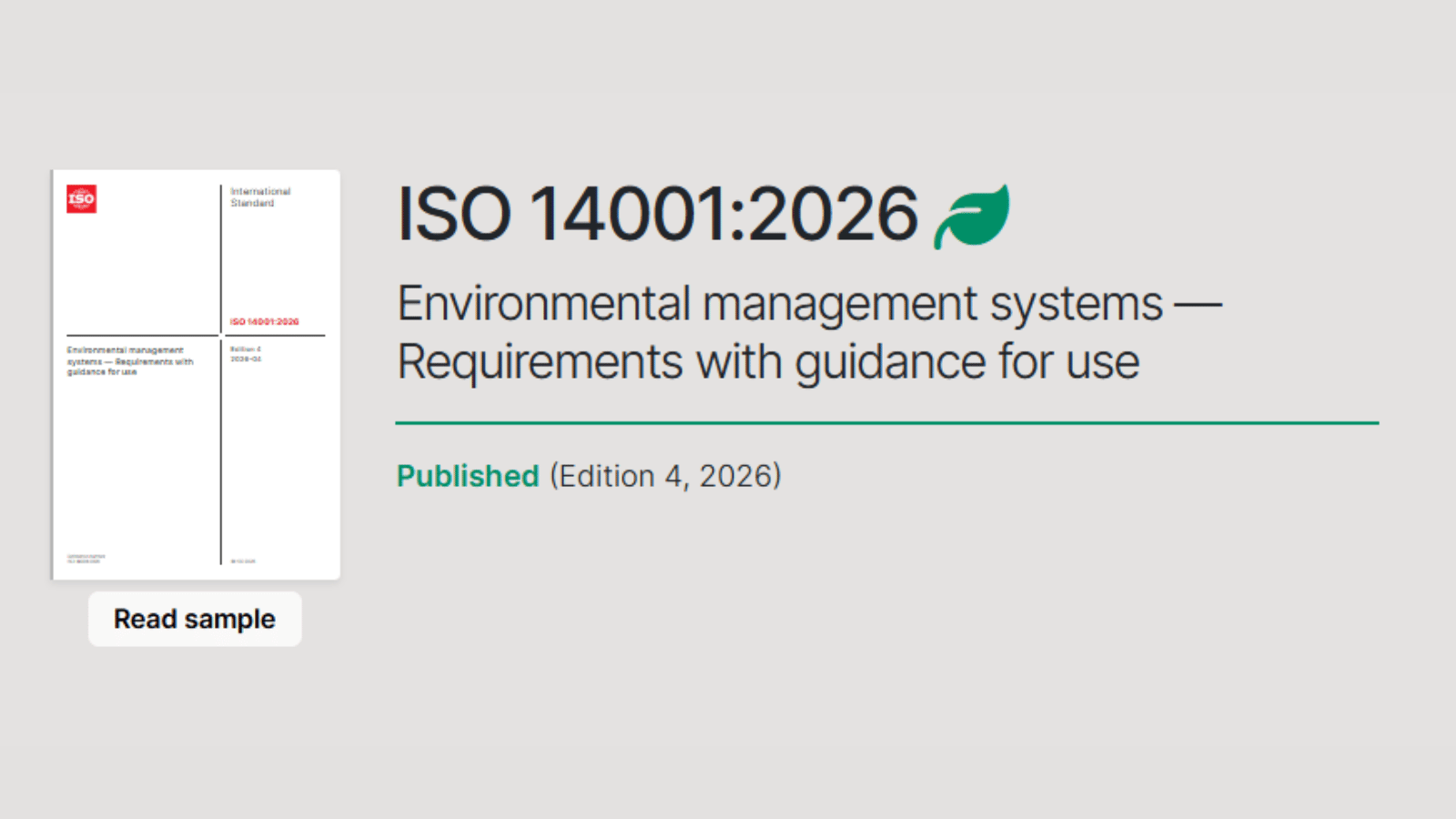The image size is (1456, 819).
Task: Click the red ISO 14001:2026 text on cover
Action: pos(265,321)
